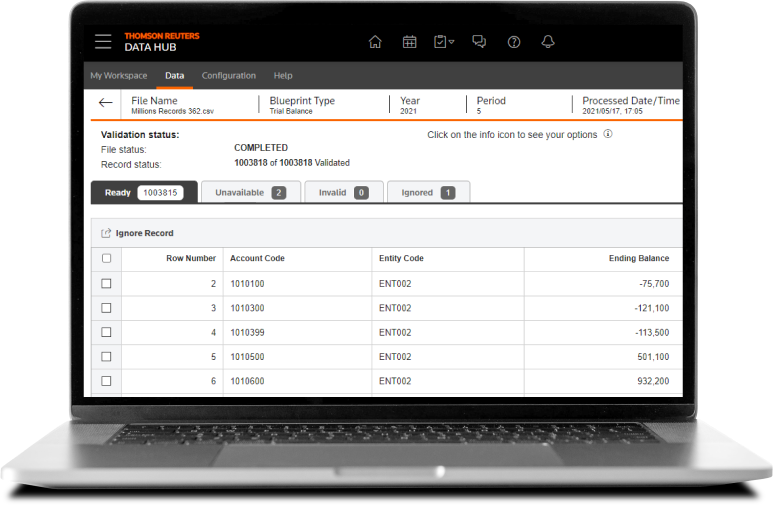
Task: Switch to the Unavailable tab
Action: 250,193
